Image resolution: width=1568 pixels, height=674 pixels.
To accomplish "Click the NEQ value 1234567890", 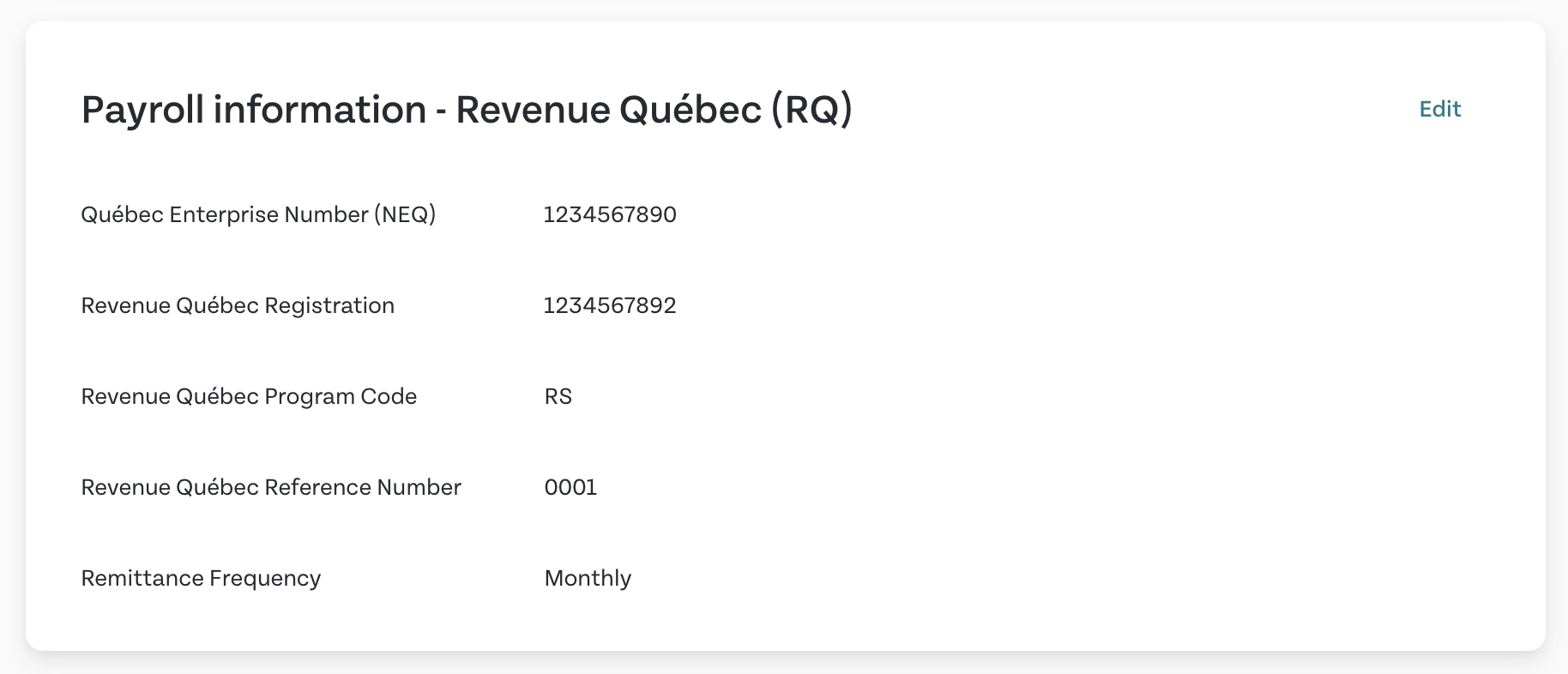I will tap(610, 214).
